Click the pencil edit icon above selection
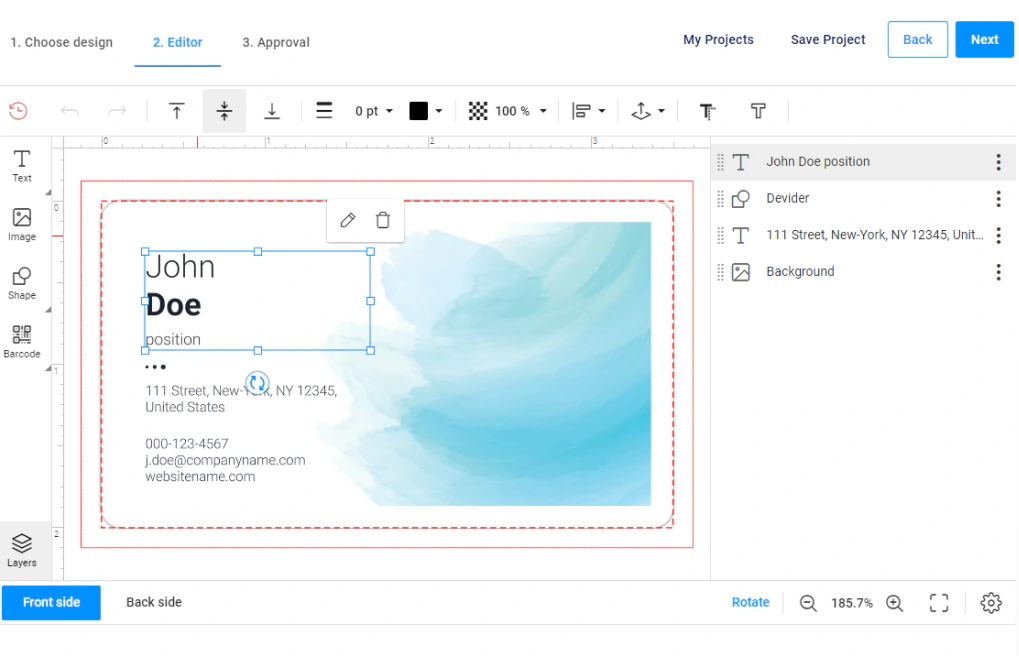 point(348,220)
